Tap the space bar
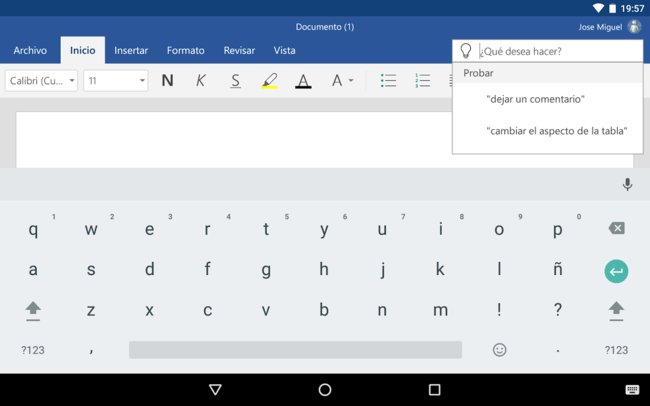 [295, 350]
